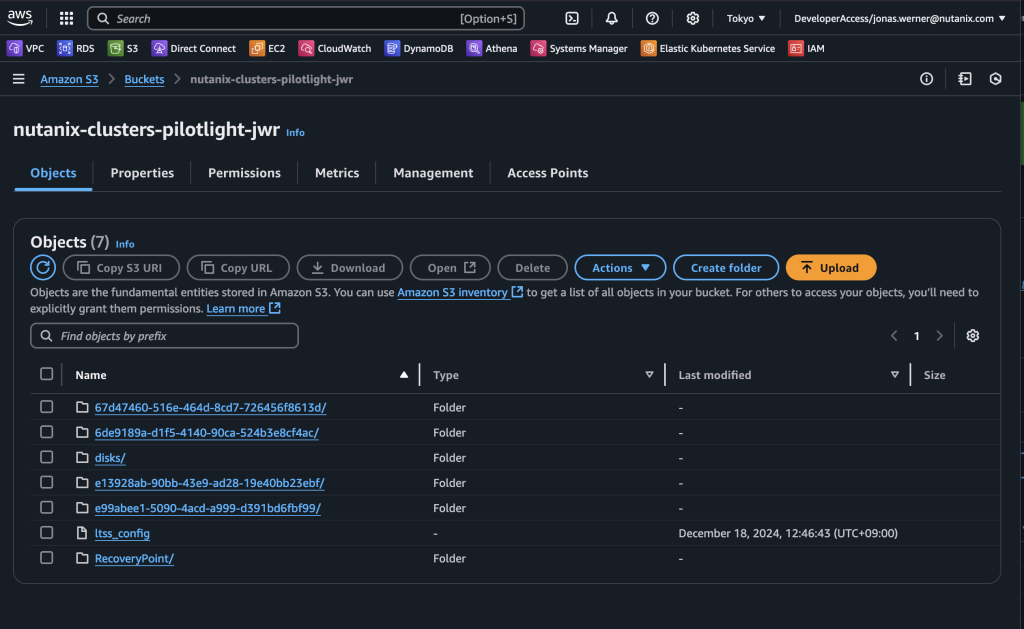Select all objects header checkbox

click(x=46, y=374)
